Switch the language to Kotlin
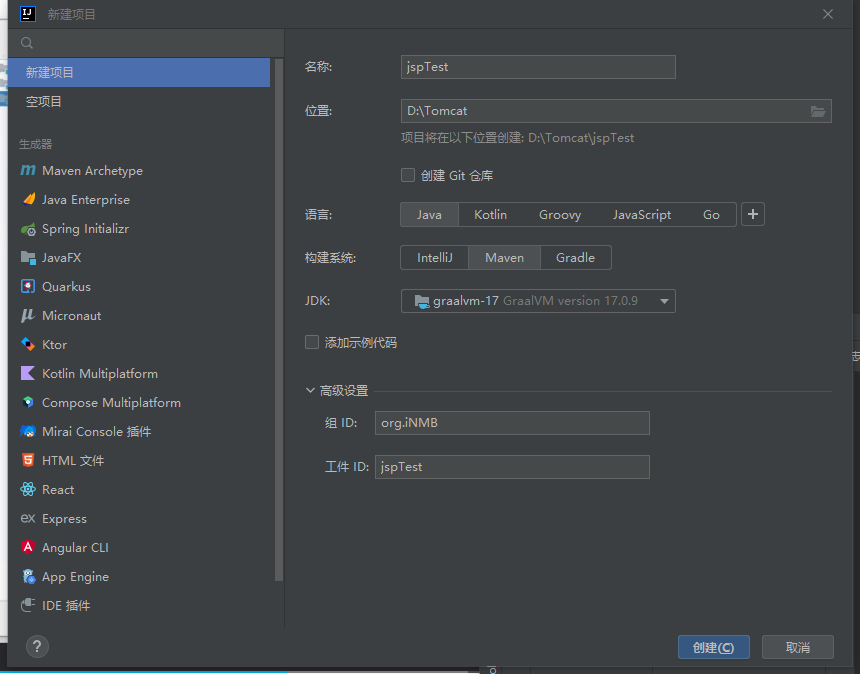This screenshot has height=674, width=860. tap(490, 215)
